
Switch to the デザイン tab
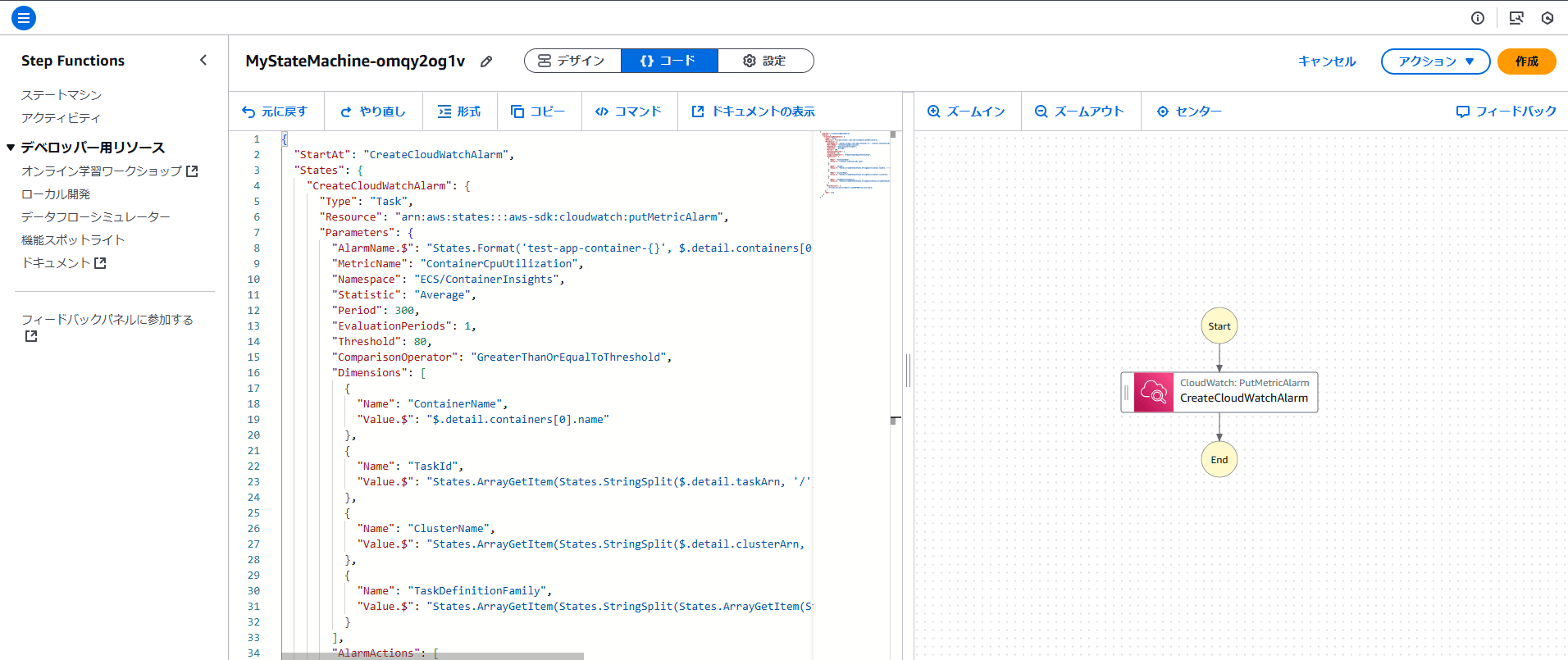572,61
